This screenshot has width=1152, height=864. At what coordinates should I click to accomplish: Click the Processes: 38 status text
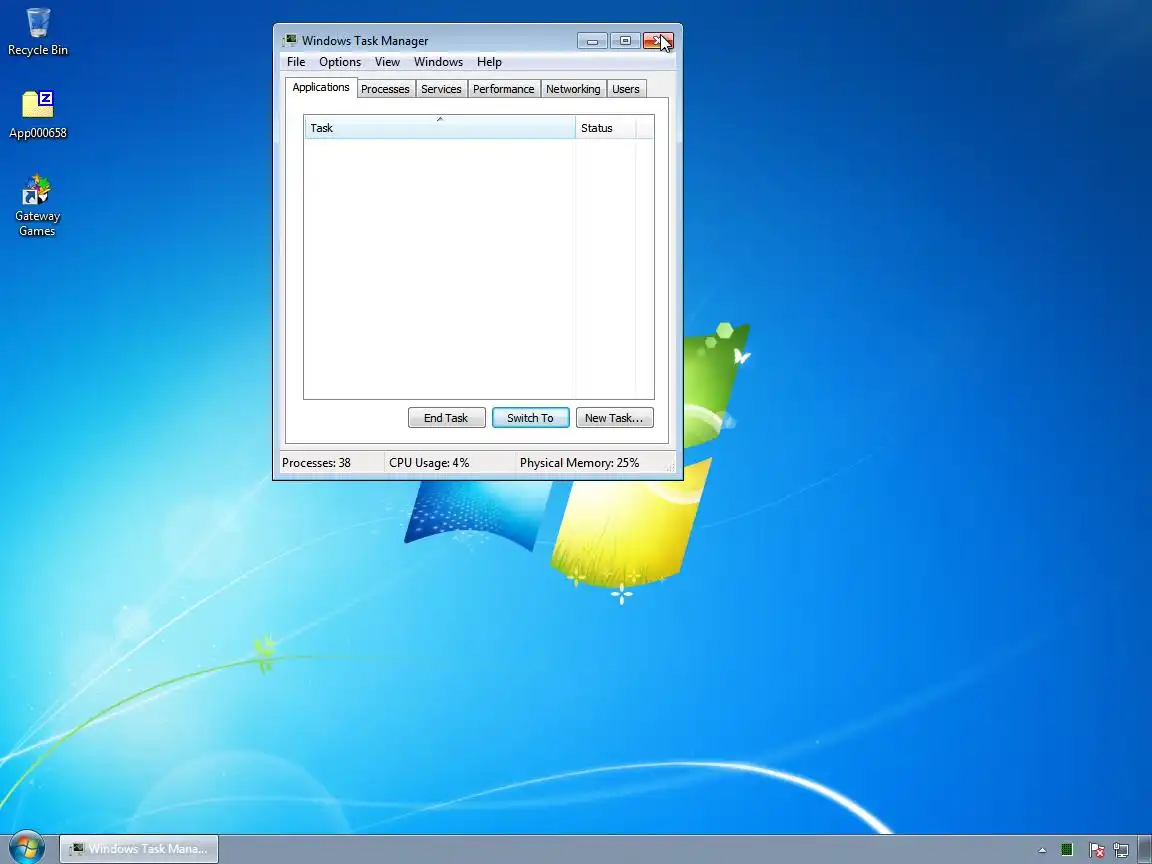tap(317, 463)
